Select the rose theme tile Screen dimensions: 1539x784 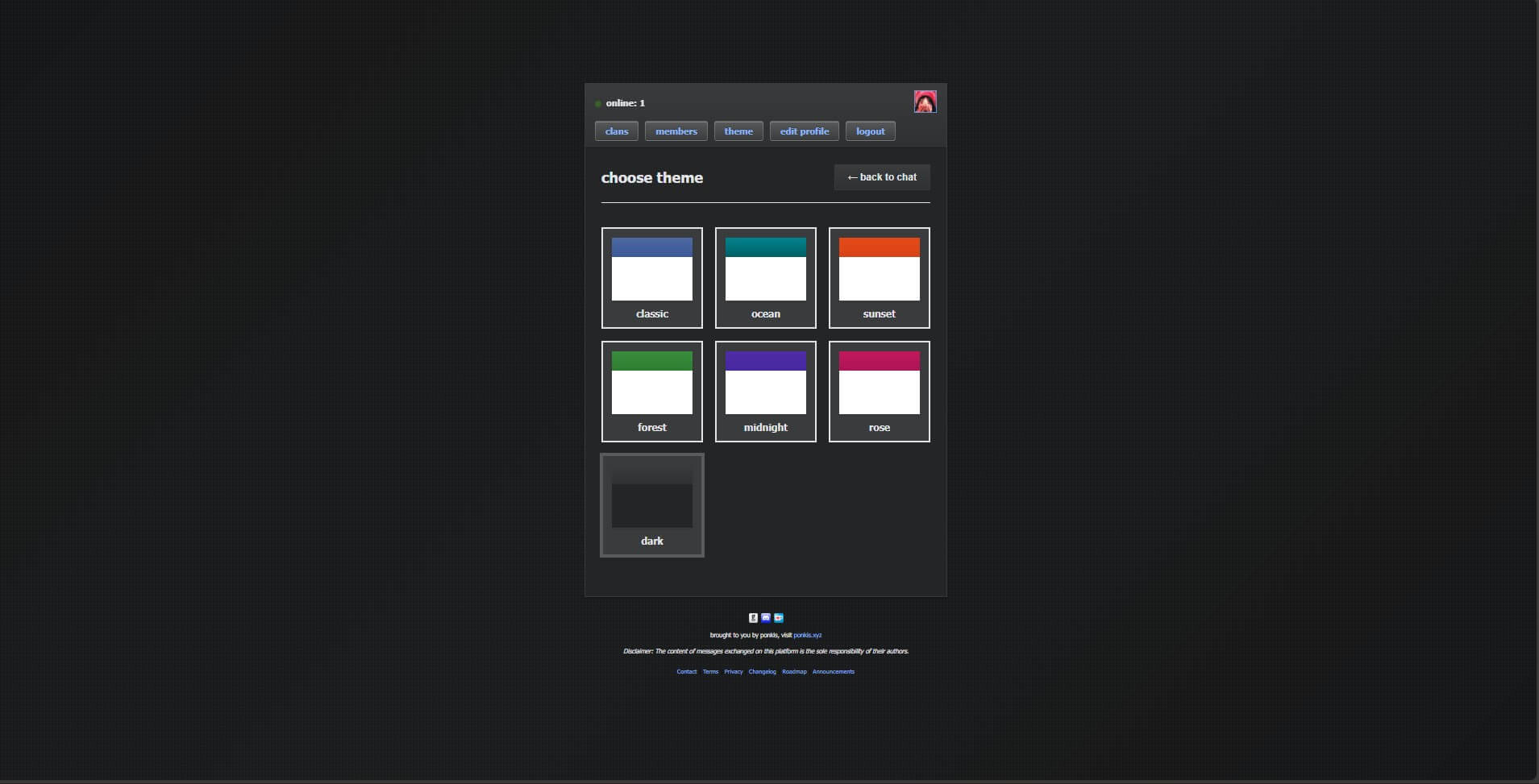coord(879,392)
